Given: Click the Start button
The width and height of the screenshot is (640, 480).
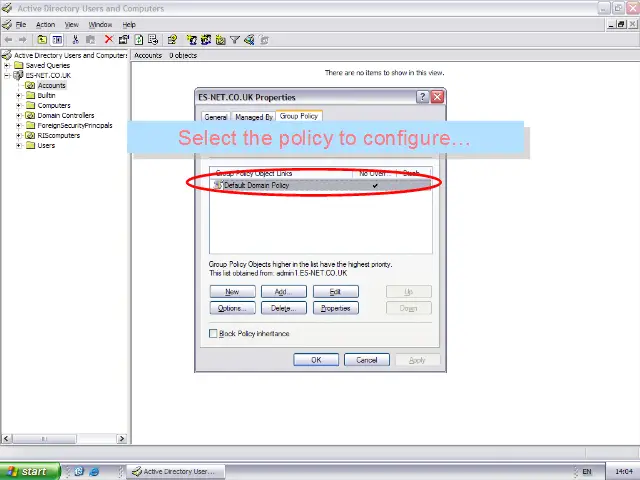Looking at the screenshot, I should coord(29,471).
